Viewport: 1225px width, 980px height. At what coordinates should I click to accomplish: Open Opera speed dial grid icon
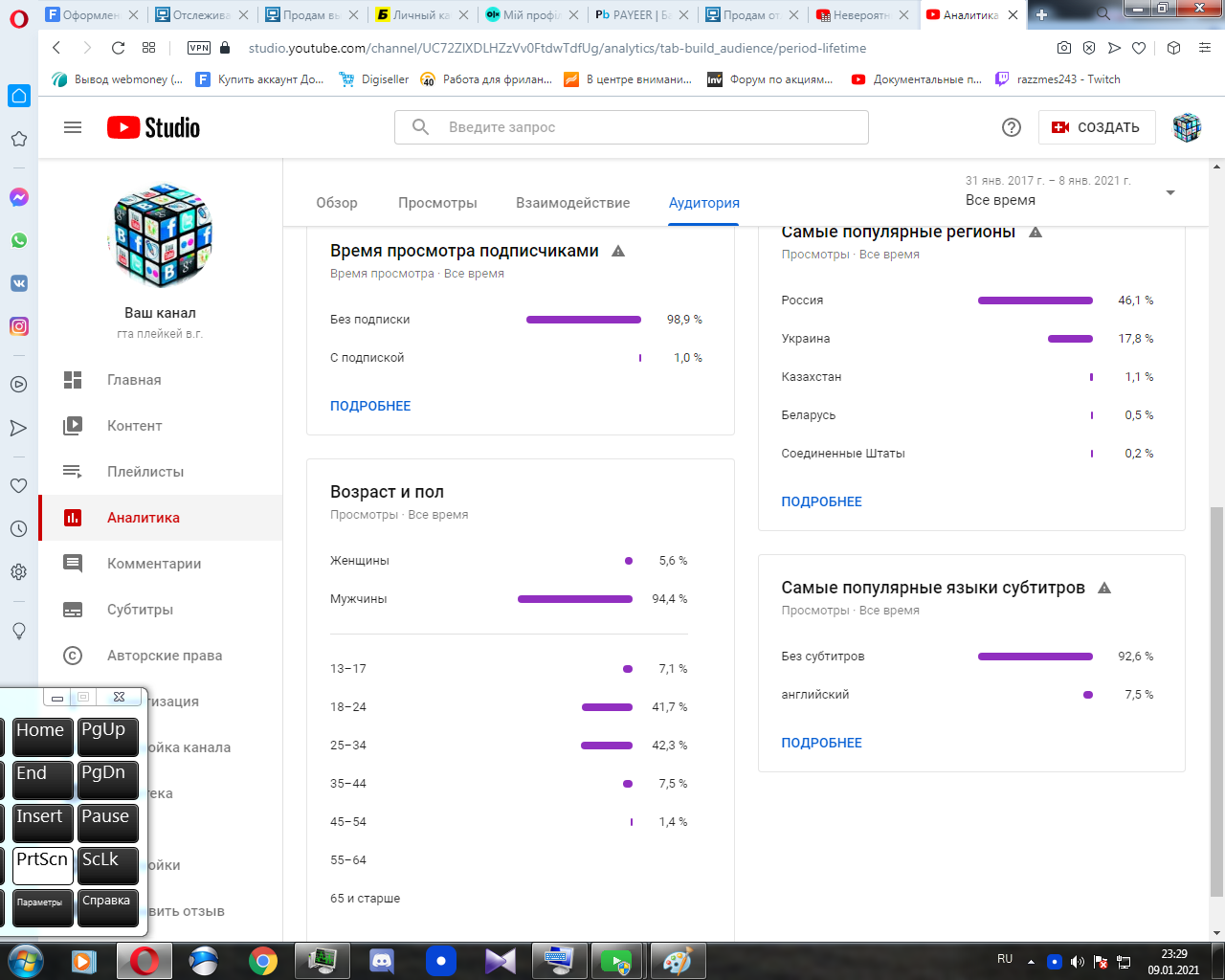148,48
